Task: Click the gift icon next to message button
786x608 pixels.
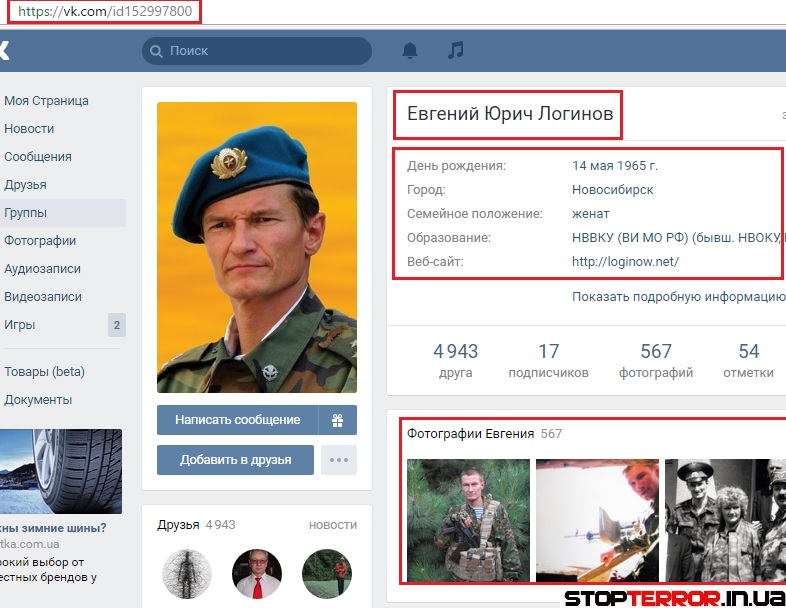Action: [x=337, y=420]
